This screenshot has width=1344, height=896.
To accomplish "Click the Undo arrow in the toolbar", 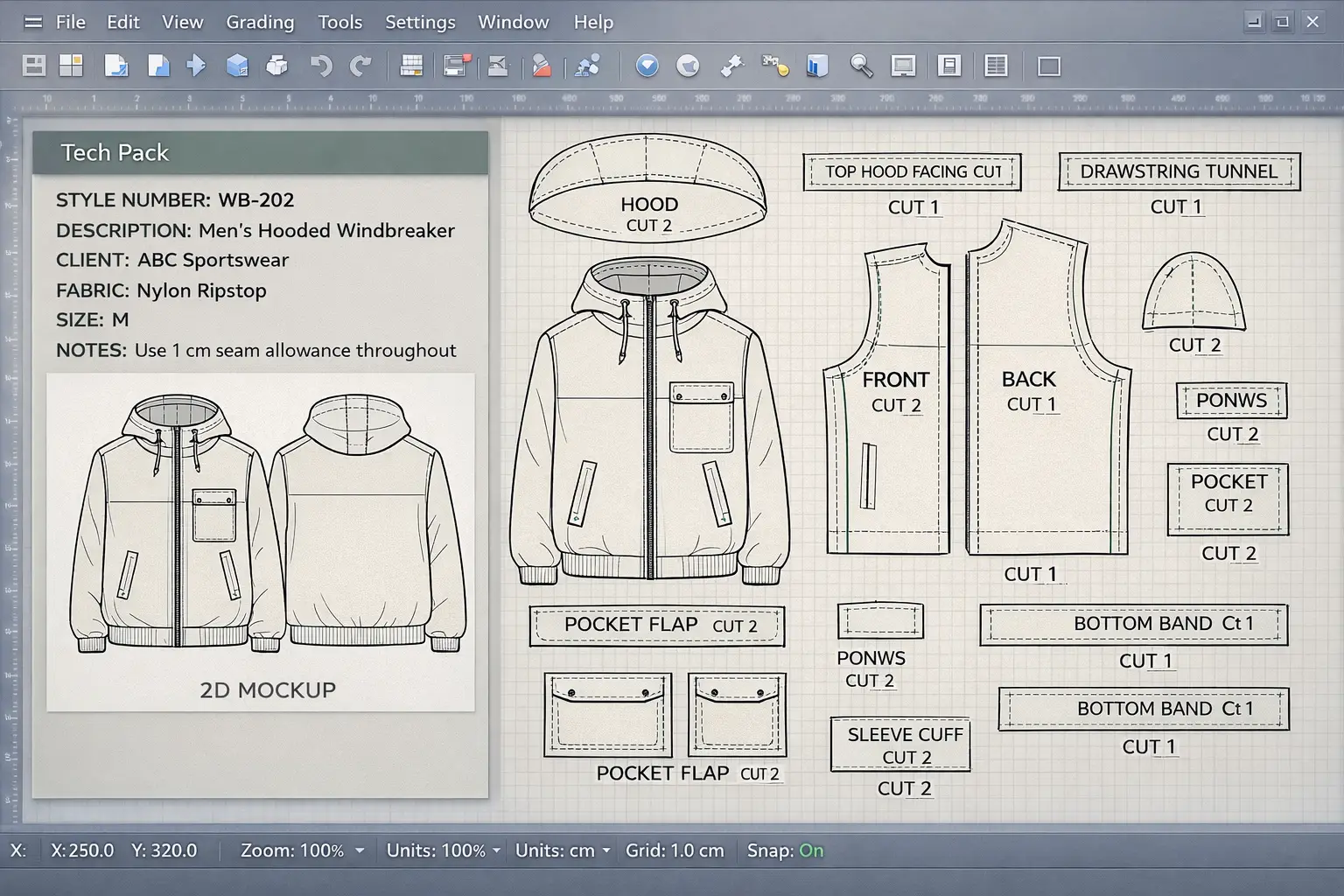I will pos(321,66).
